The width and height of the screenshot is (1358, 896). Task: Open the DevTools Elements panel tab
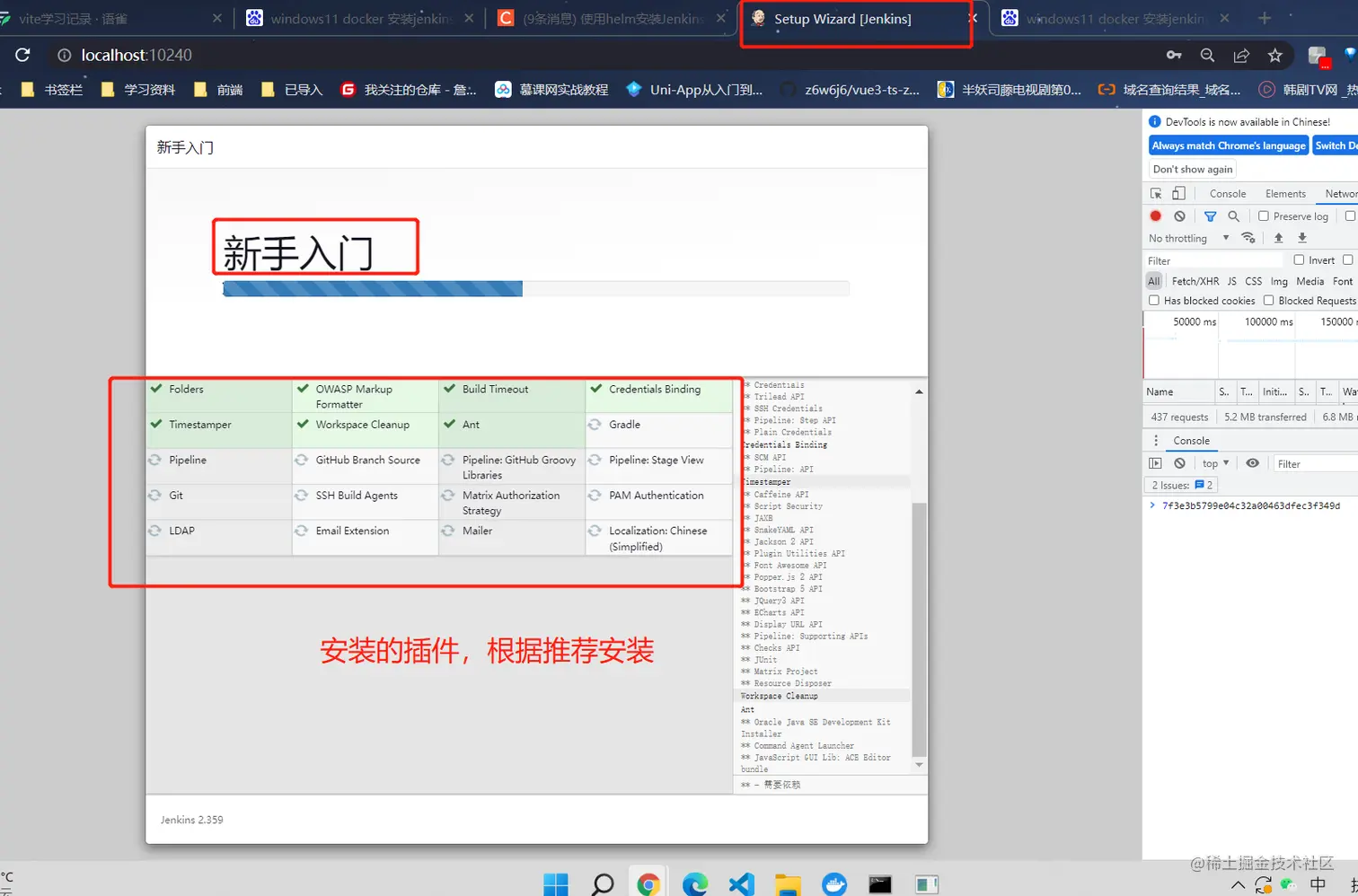1285,193
